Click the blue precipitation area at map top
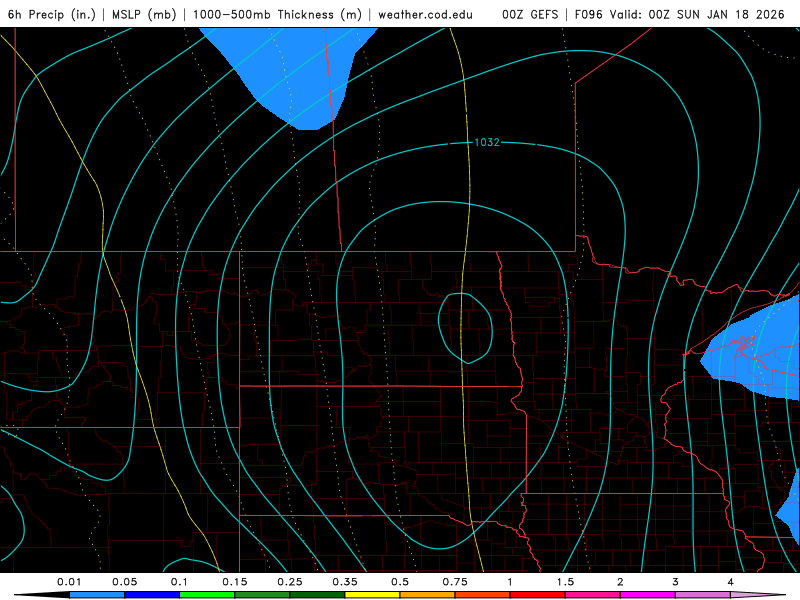800x600 pixels. click(296, 71)
